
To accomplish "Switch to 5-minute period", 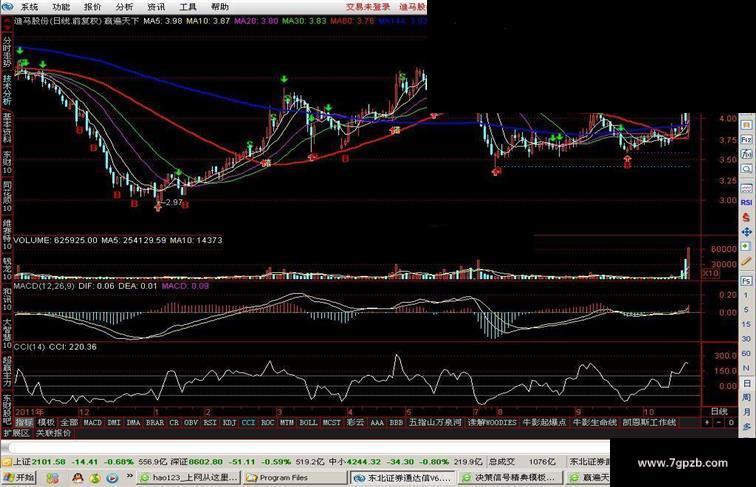I will pos(746,310).
